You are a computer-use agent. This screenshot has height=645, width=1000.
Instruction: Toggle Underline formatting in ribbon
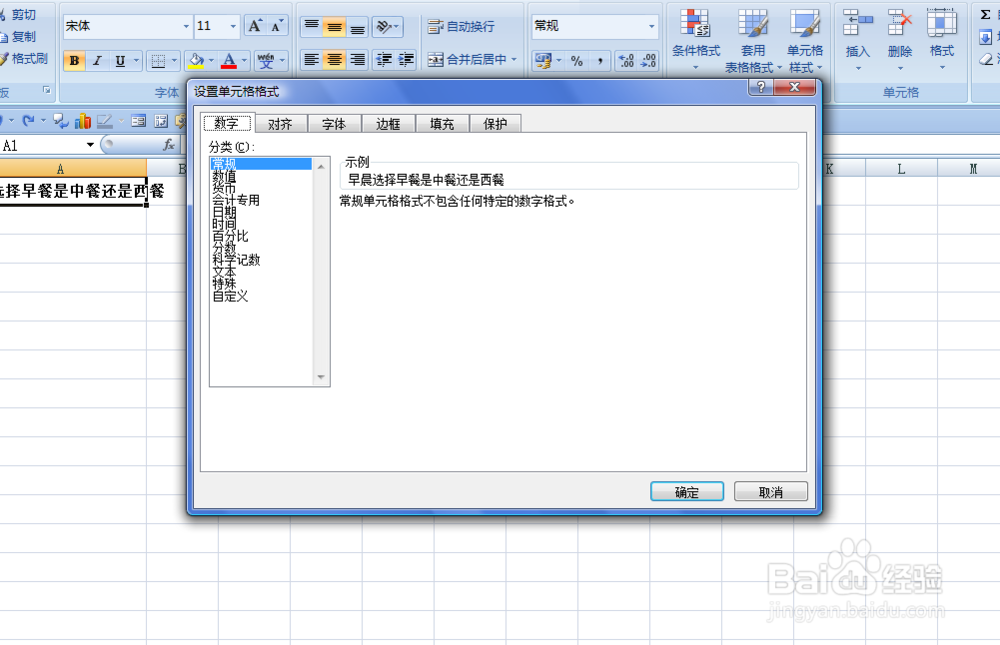120,61
